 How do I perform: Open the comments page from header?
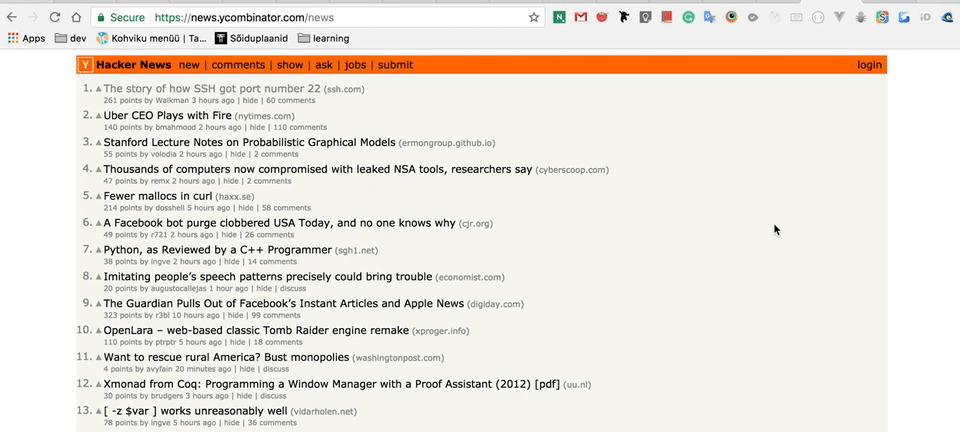tap(238, 65)
